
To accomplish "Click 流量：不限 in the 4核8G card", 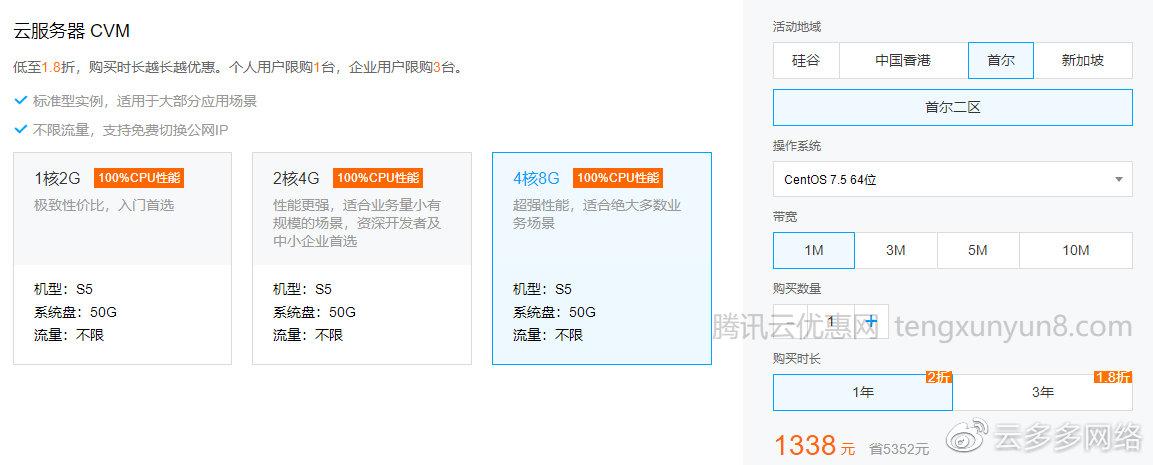I will coord(548,335).
